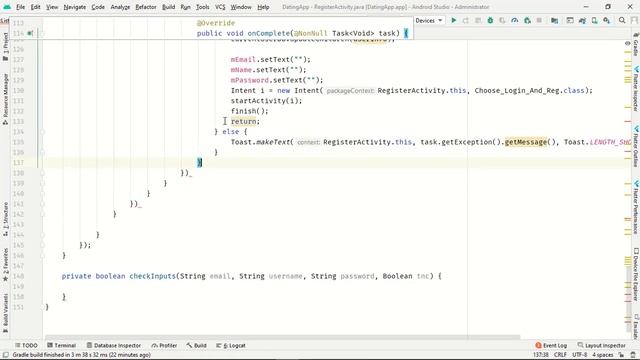The width and height of the screenshot is (640, 360).
Task: Click Apply Changes and Restart Activity icon
Action: [466, 20]
